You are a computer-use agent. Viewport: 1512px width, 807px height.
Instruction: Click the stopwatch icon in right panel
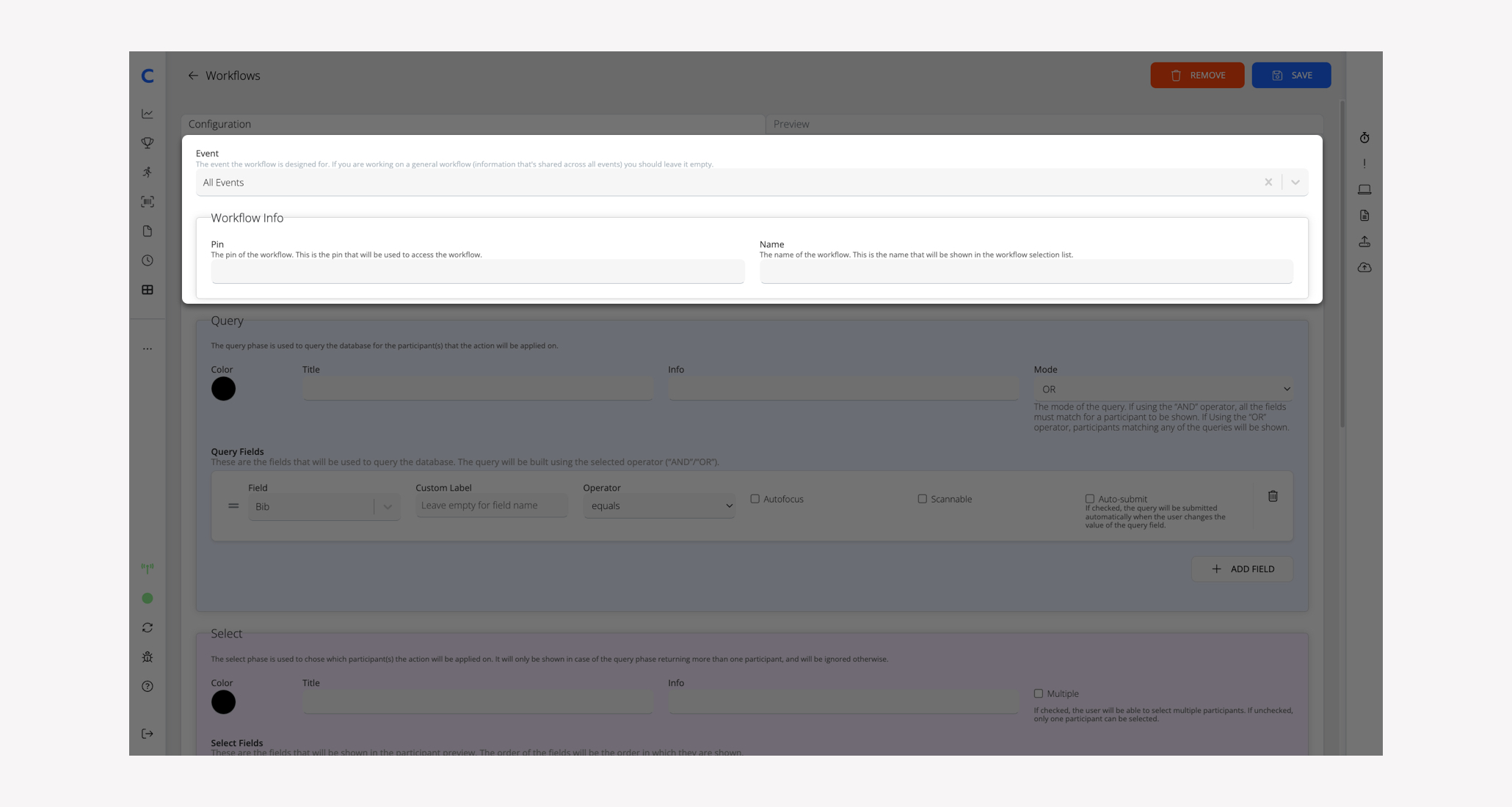click(x=1364, y=138)
